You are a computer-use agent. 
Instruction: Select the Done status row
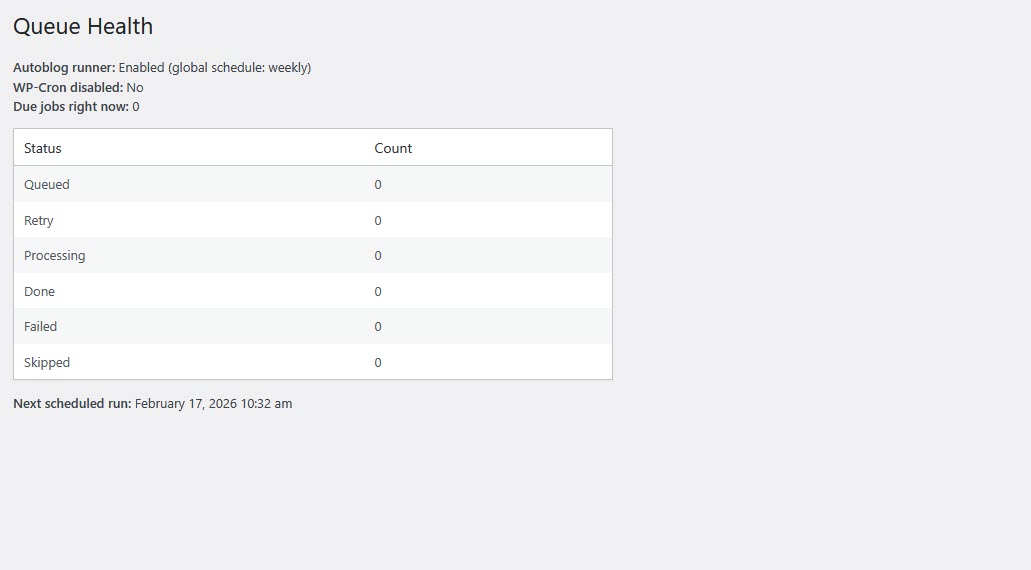[40, 292]
